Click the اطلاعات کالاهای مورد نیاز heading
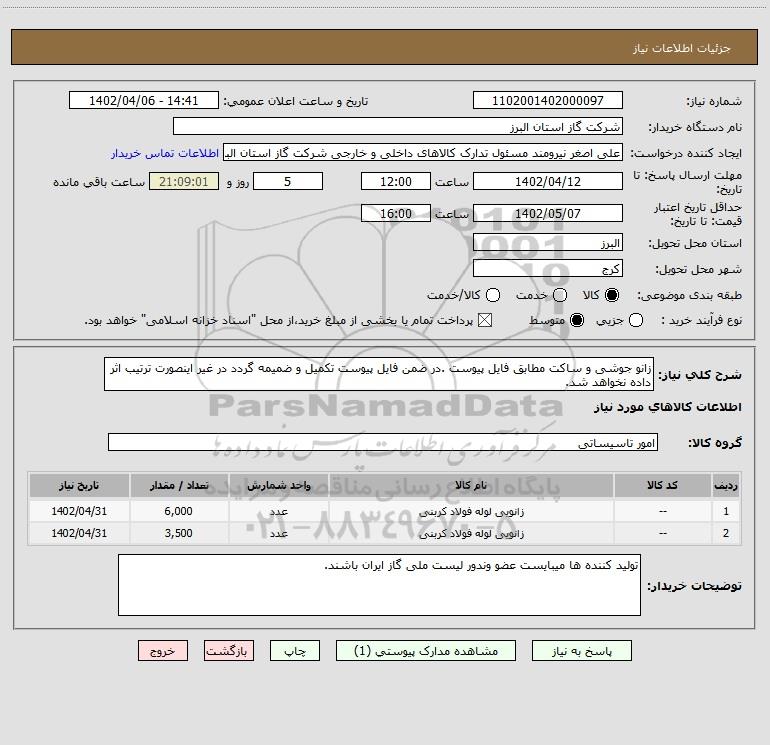The image size is (770, 745). (667, 407)
